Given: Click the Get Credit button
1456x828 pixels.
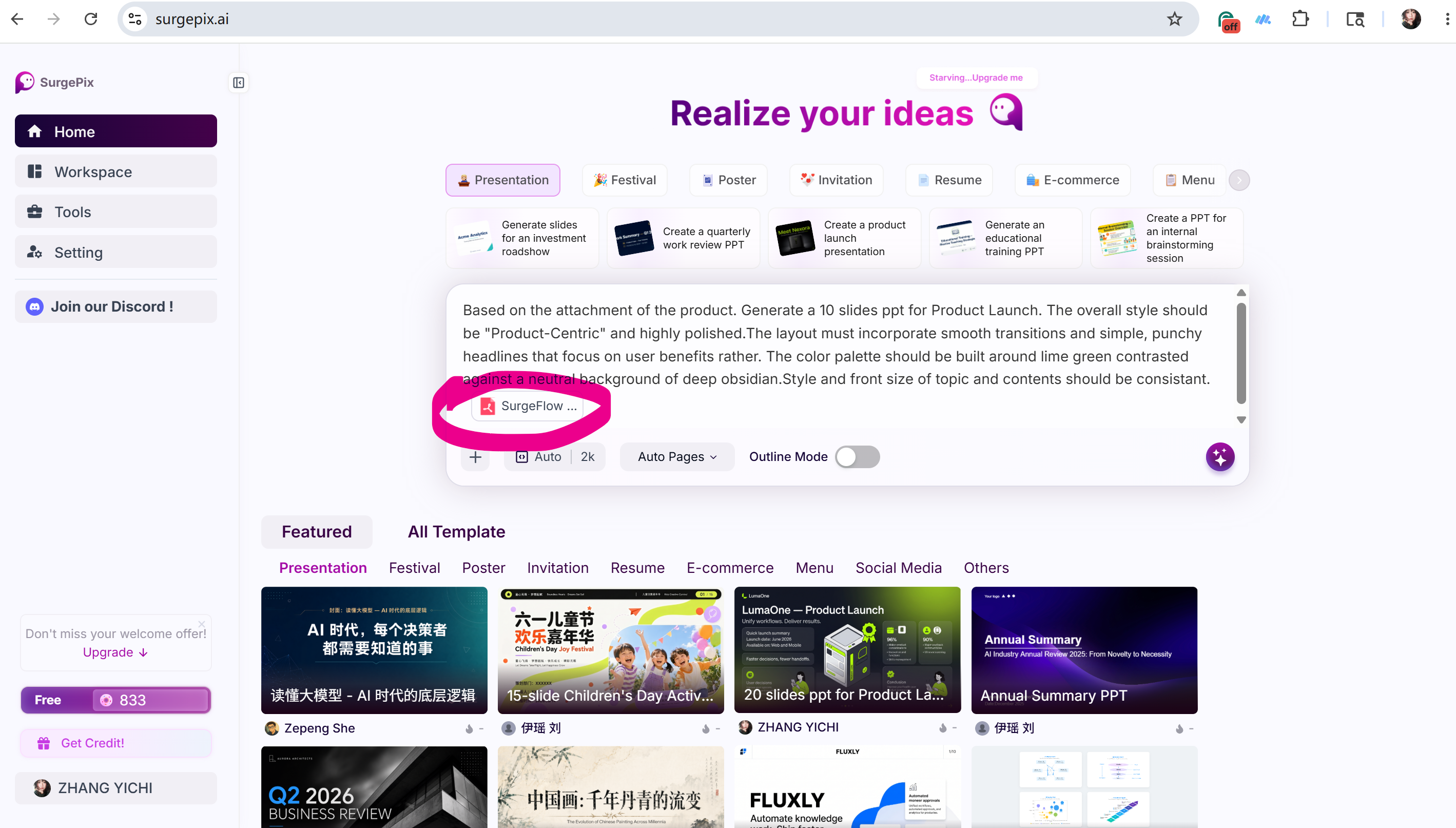Looking at the screenshot, I should [x=115, y=743].
